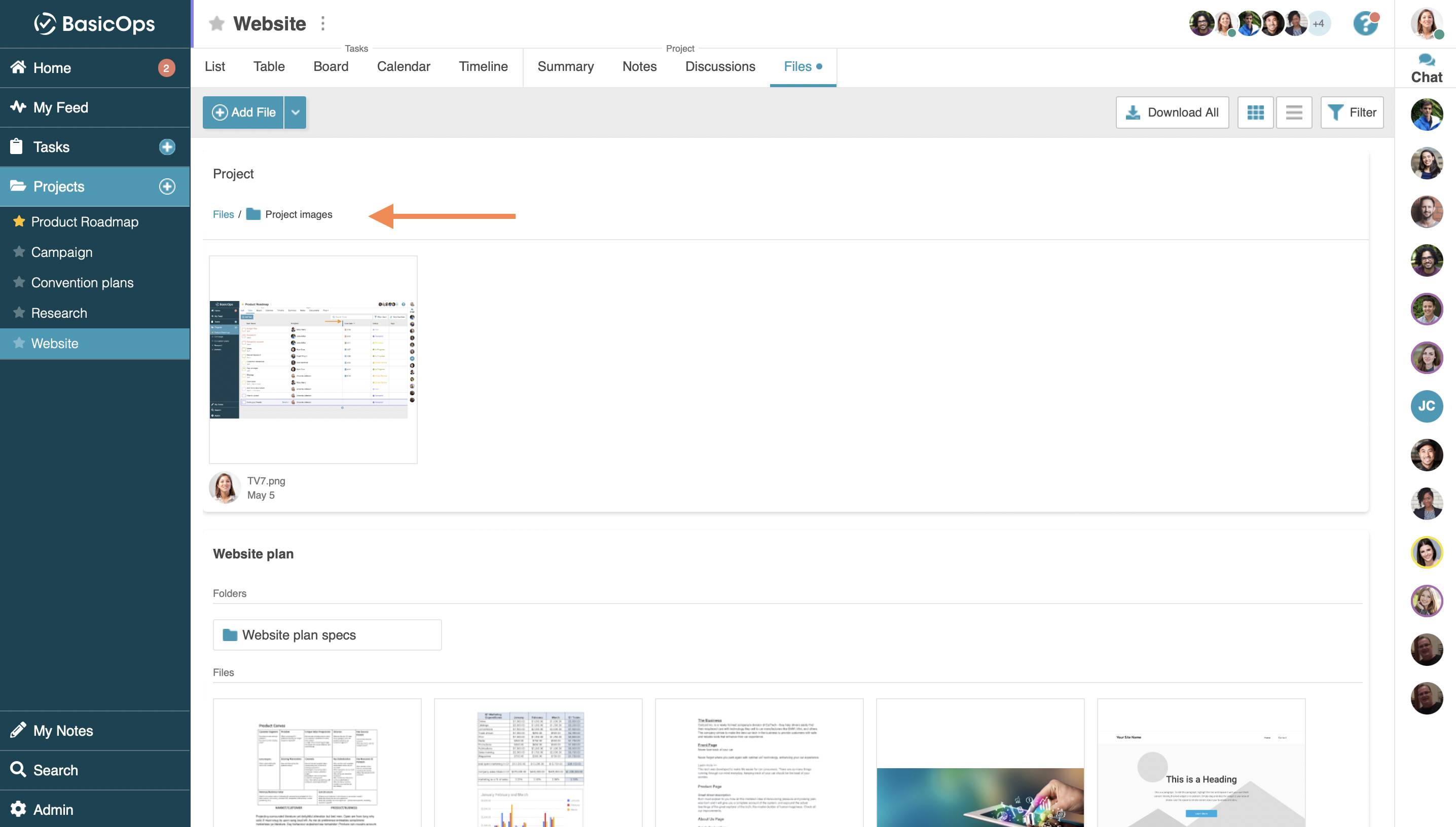Open the 'This is a Heading' thumbnail
The width and height of the screenshot is (1456, 827).
(x=1201, y=763)
